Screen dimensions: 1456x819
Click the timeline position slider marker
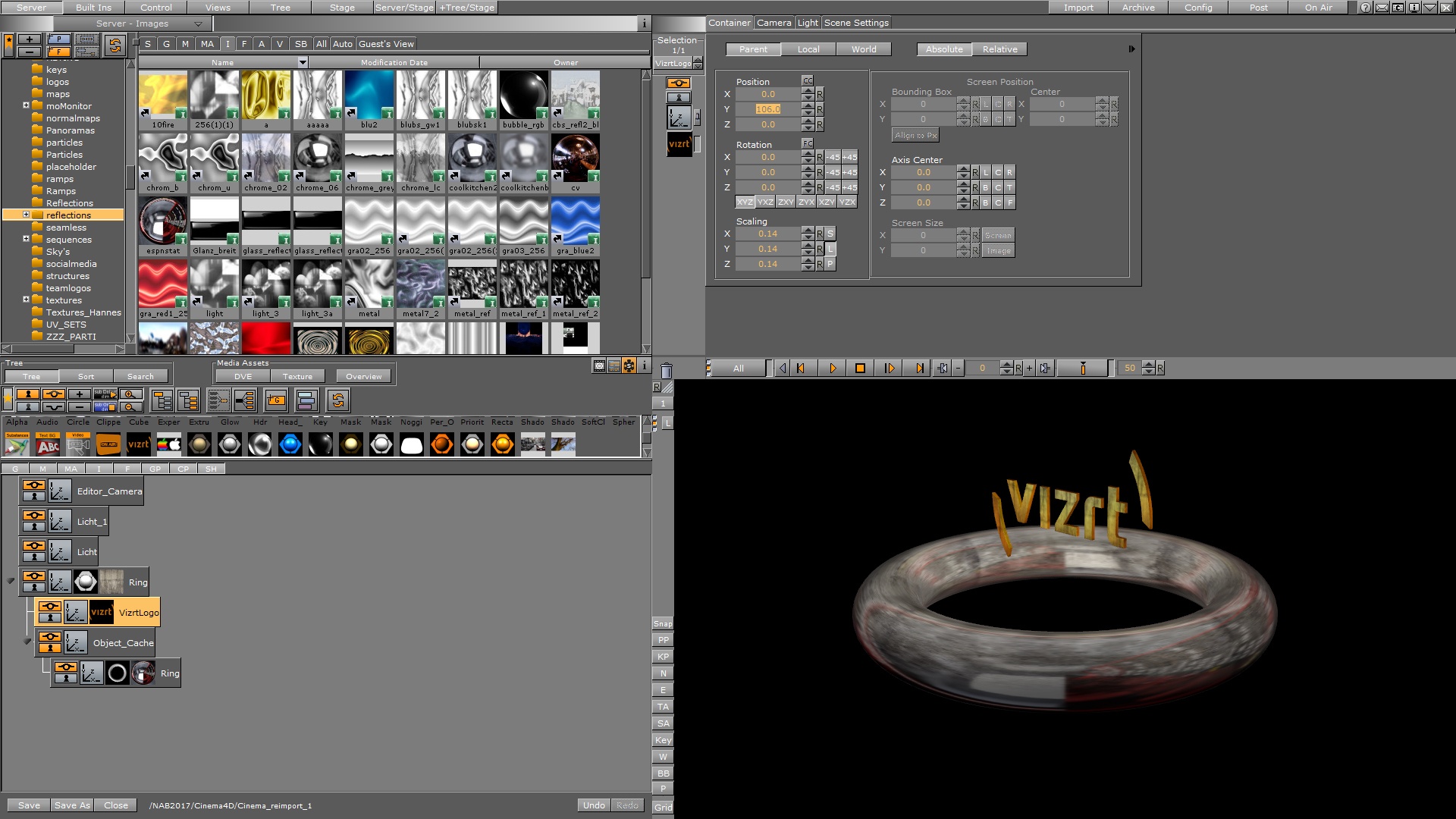pyautogui.click(x=1083, y=369)
